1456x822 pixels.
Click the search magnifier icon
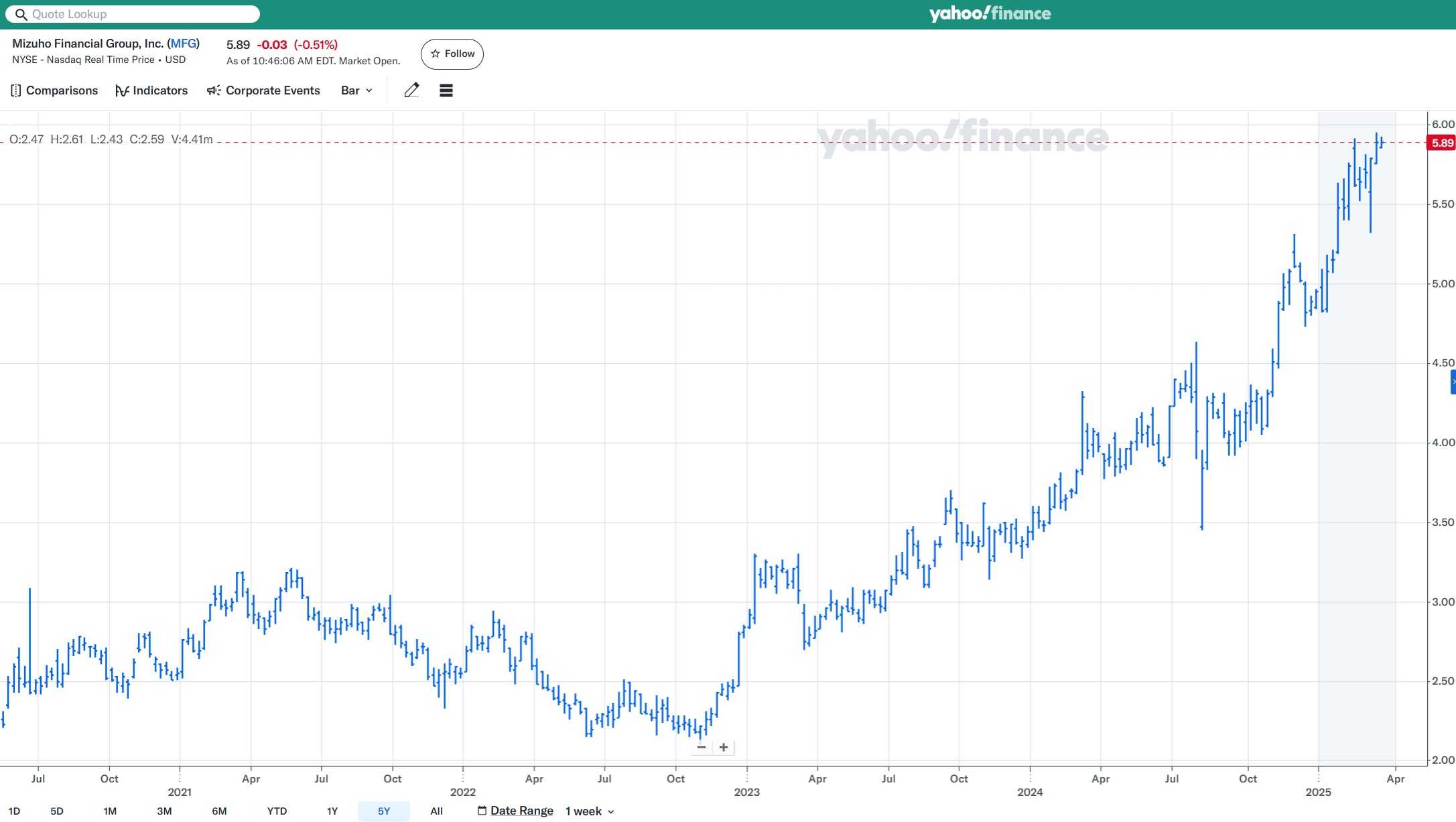coord(21,14)
